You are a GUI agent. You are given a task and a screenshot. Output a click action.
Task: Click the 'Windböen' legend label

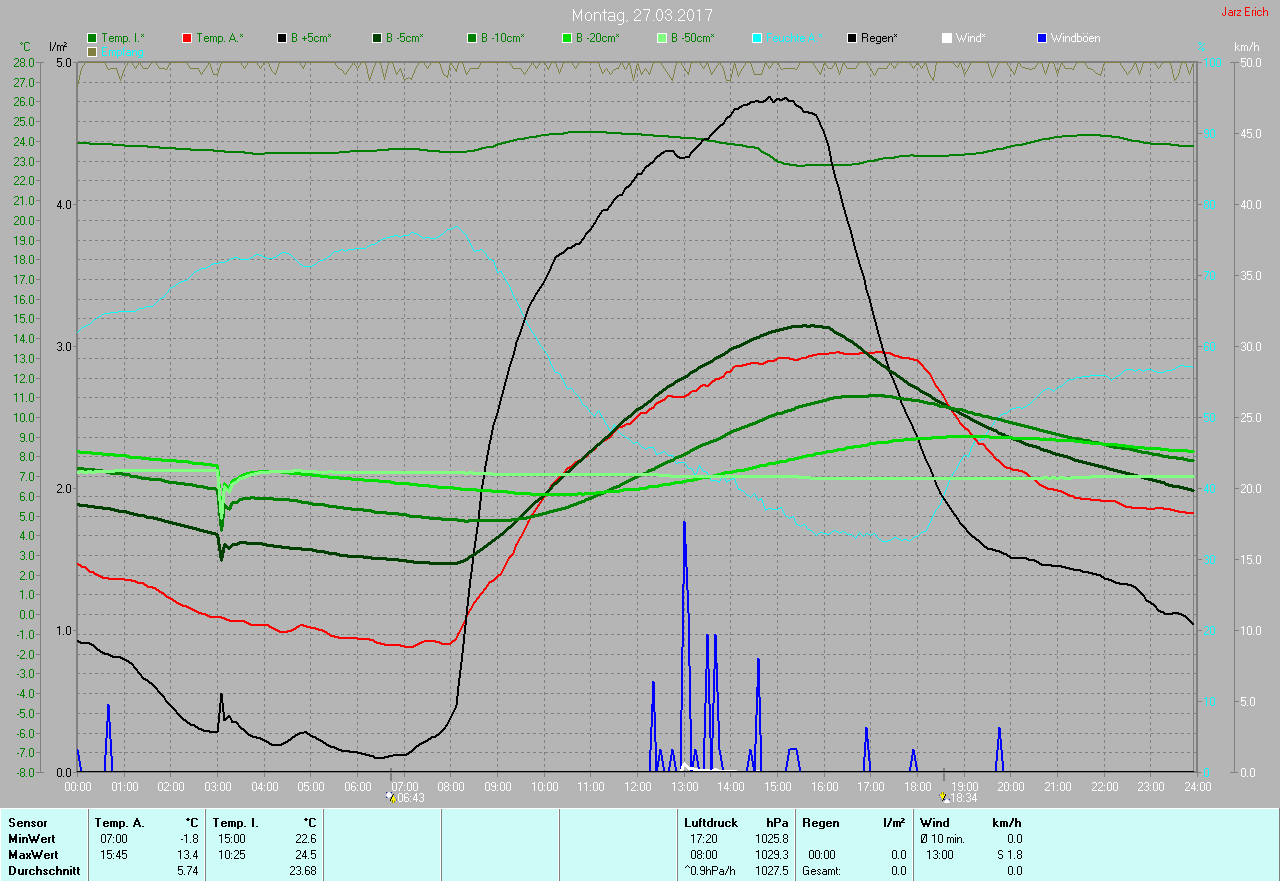[1075, 38]
